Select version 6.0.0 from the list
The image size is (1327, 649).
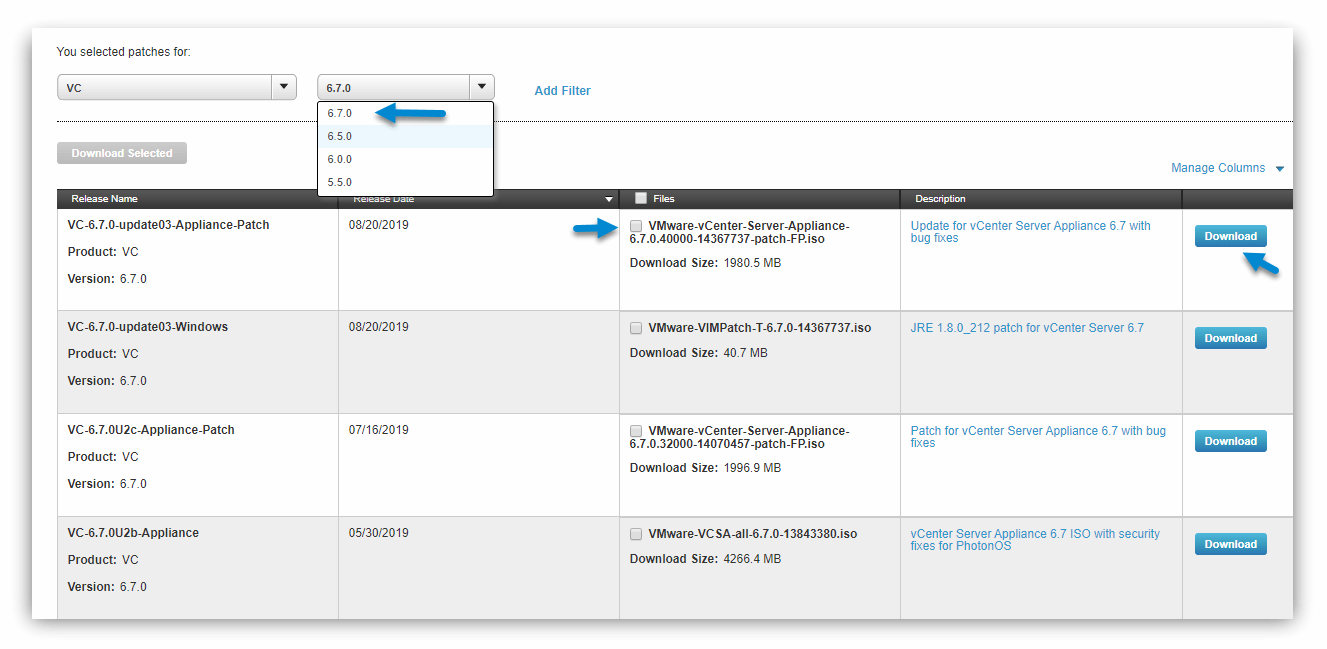[339, 158]
